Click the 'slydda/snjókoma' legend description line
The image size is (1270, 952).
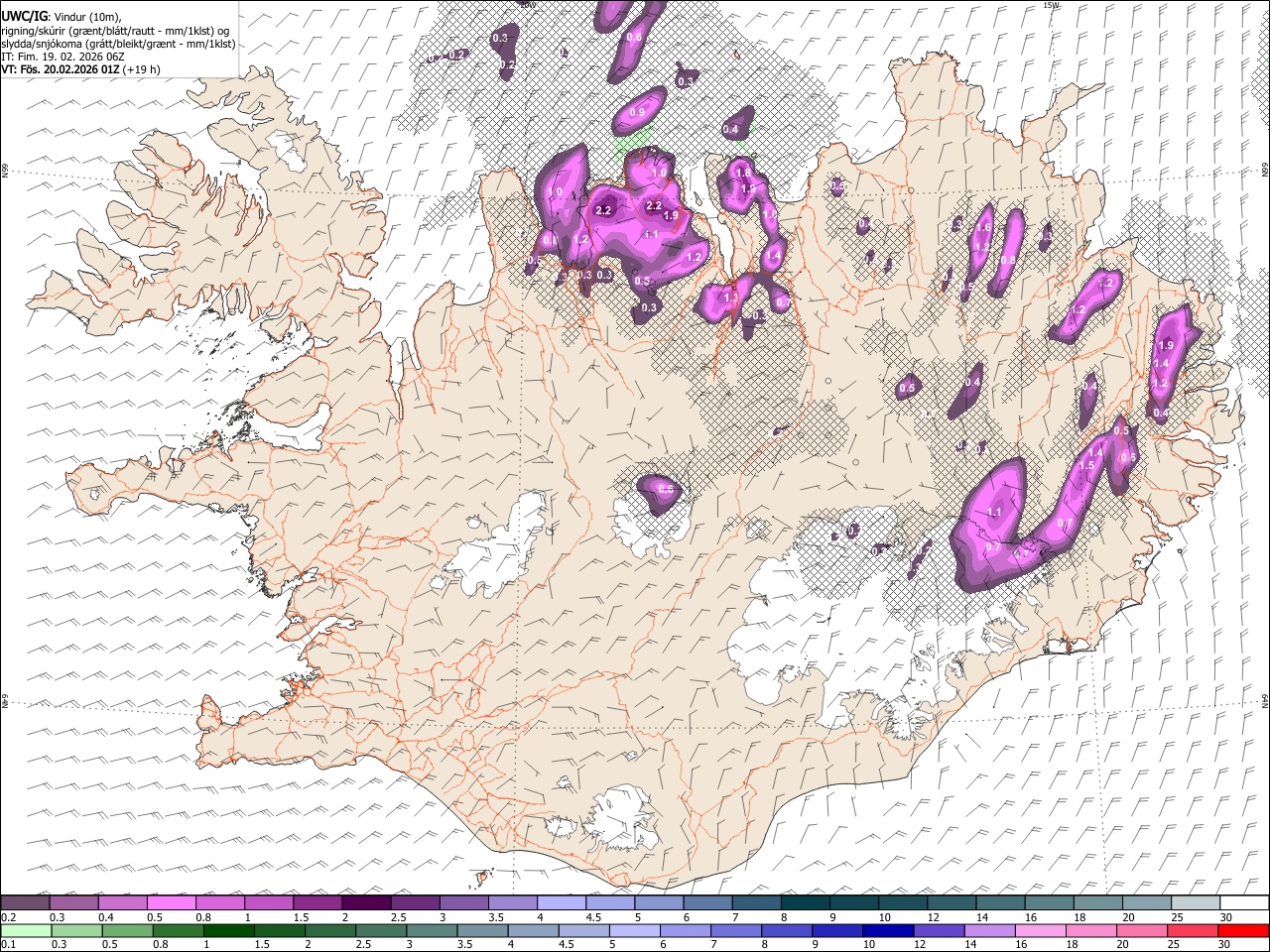click(x=118, y=44)
